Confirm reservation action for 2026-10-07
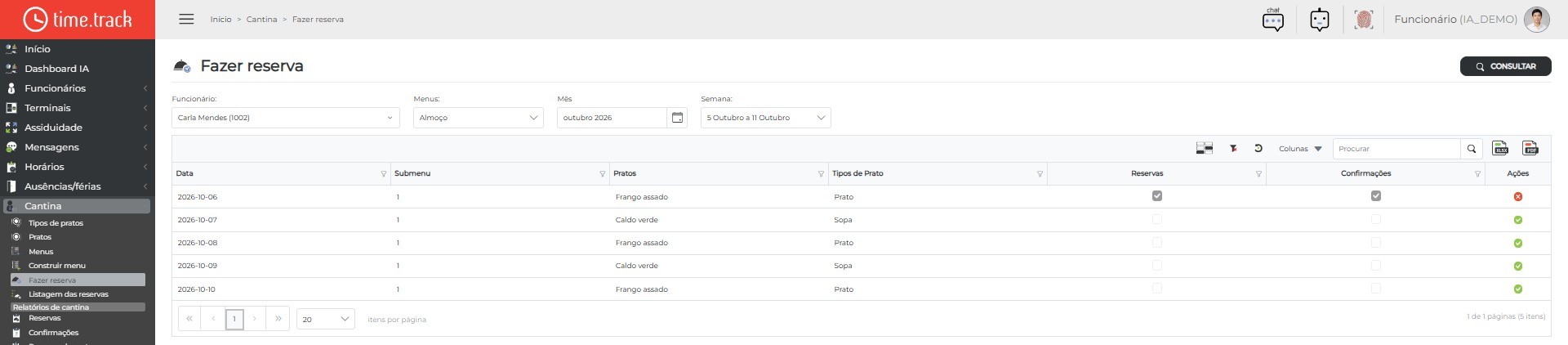This screenshot has height=345, width=1568. 1517,220
